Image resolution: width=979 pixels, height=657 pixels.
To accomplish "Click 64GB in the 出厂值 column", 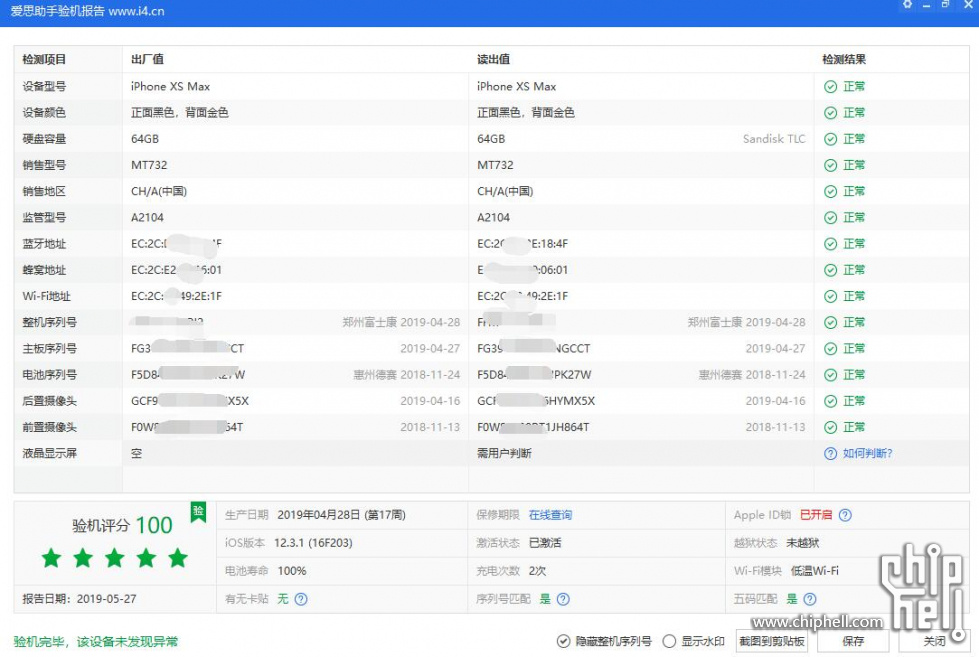I will pos(145,139).
